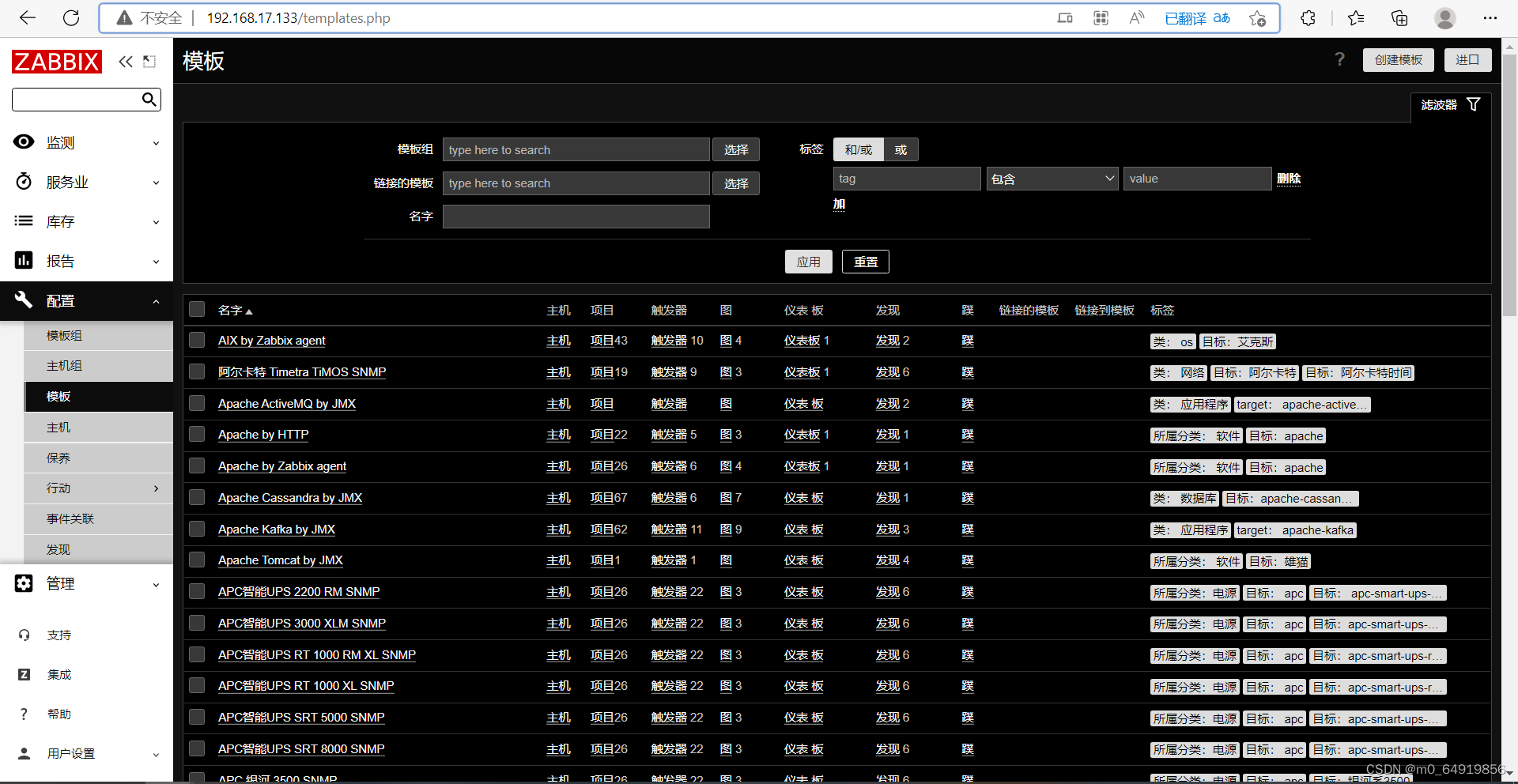Click the sidebar search magnifier icon
This screenshot has width=1518, height=784.
[x=149, y=99]
